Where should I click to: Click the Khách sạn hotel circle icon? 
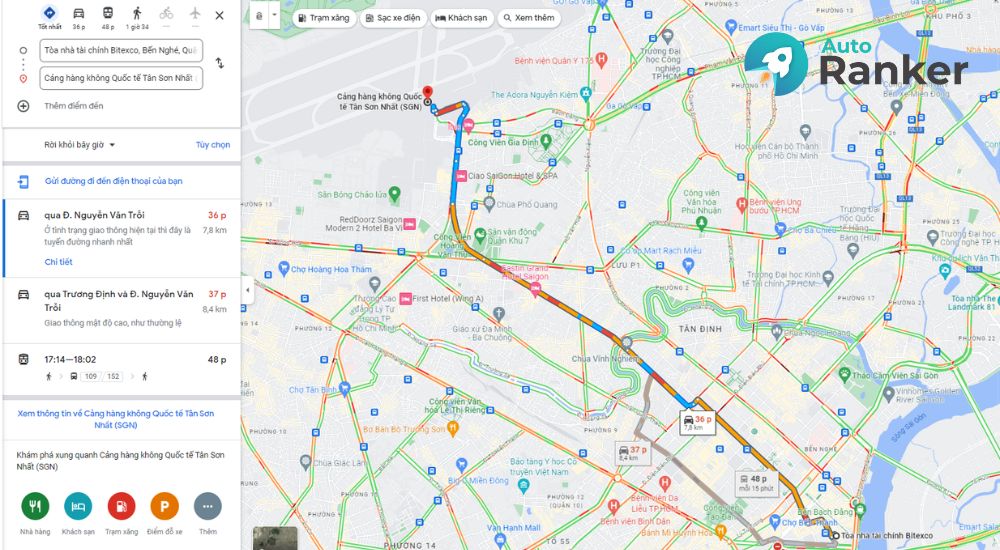pos(78,507)
